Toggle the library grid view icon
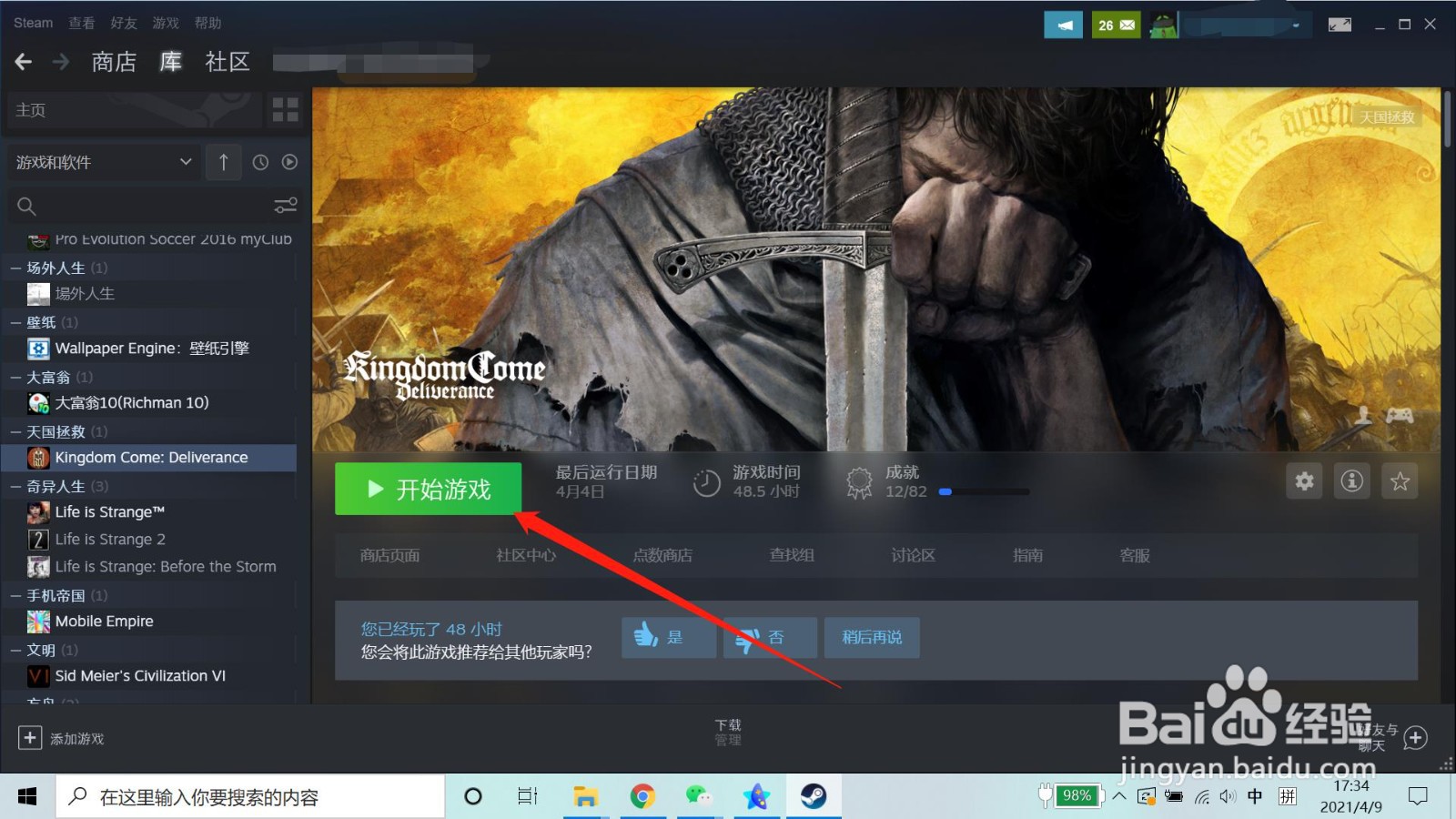Screen dimensions: 1456x819 click(x=285, y=110)
